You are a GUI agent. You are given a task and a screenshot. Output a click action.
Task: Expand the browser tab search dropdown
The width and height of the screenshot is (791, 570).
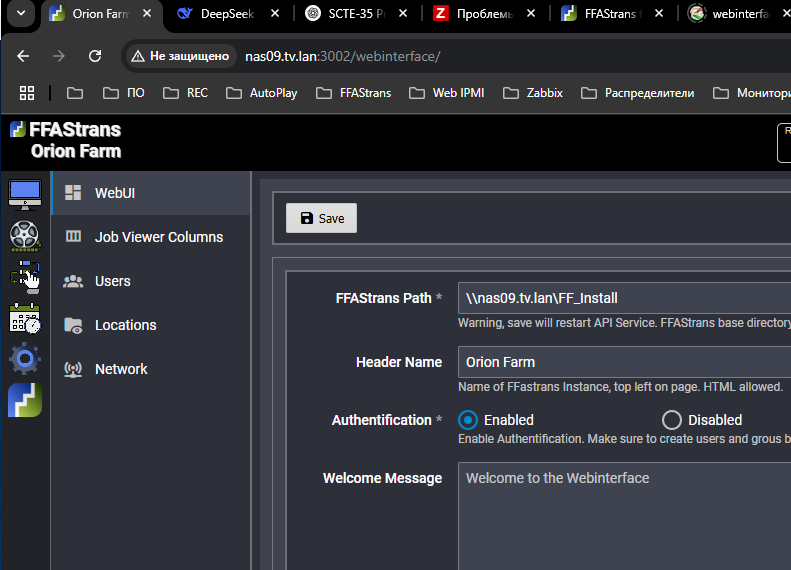click(21, 14)
